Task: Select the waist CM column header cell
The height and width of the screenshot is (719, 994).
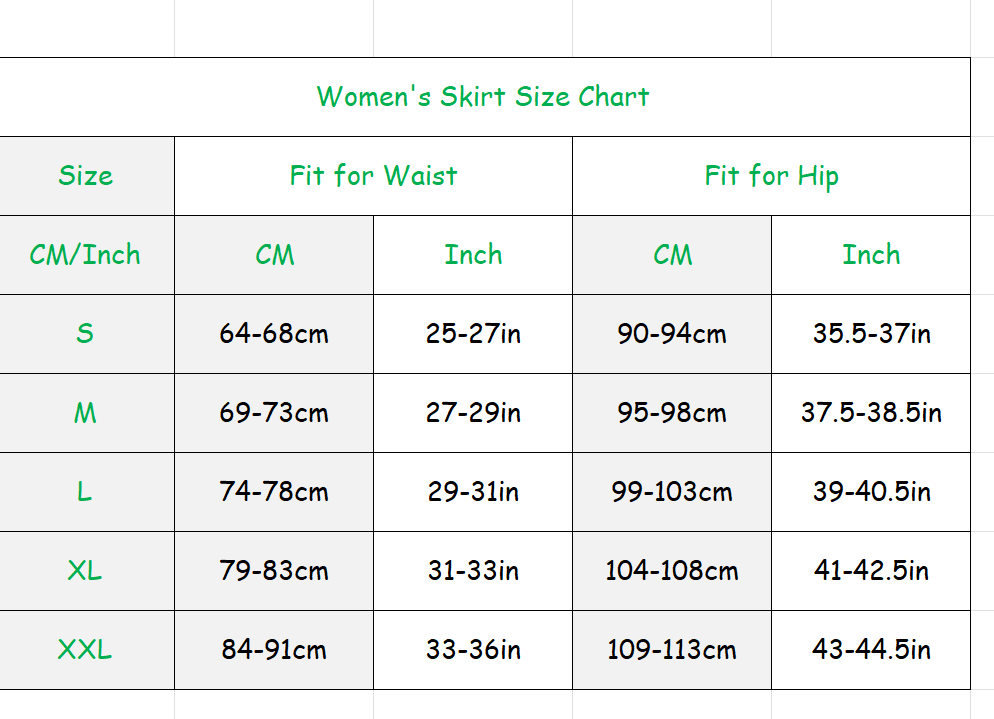Action: click(274, 255)
